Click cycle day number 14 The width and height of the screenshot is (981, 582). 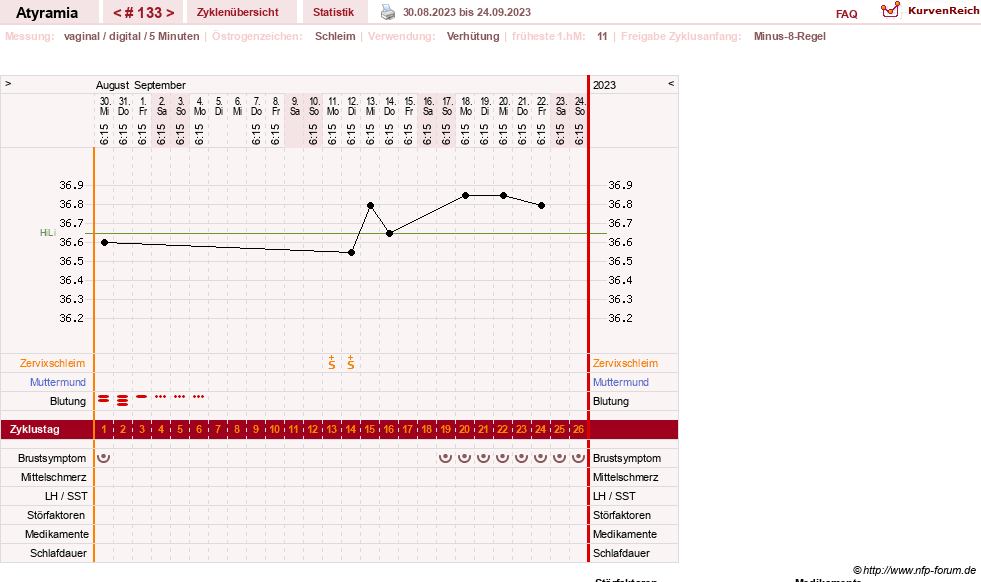click(x=350, y=429)
